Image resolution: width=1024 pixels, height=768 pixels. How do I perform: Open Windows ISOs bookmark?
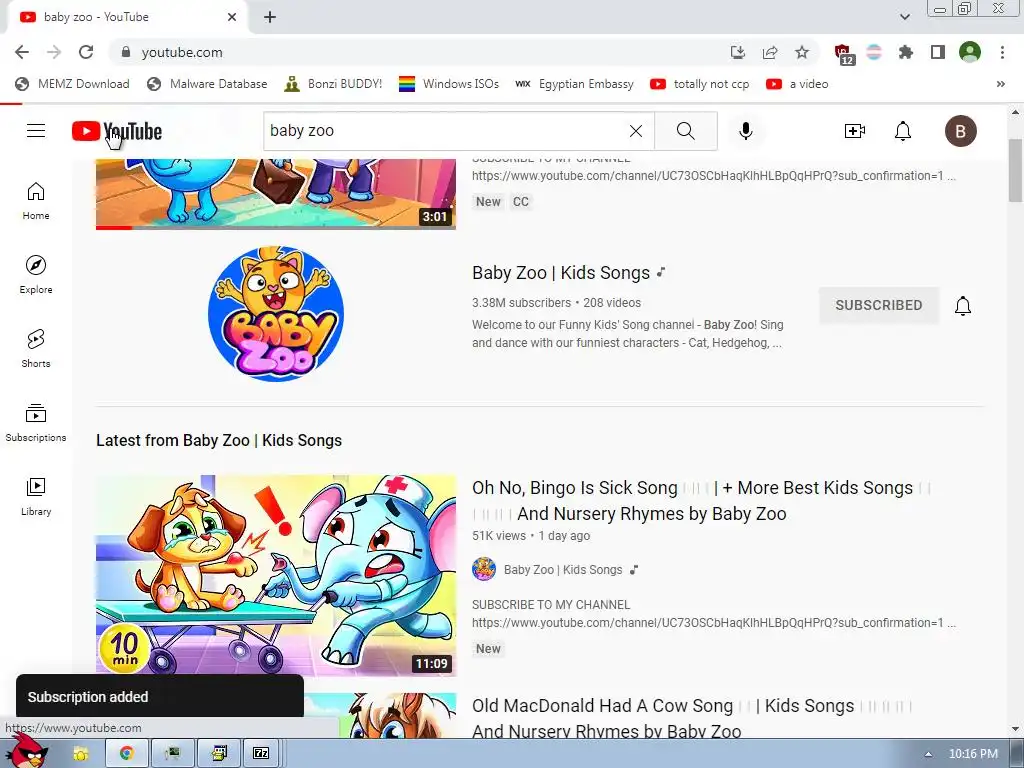click(449, 84)
